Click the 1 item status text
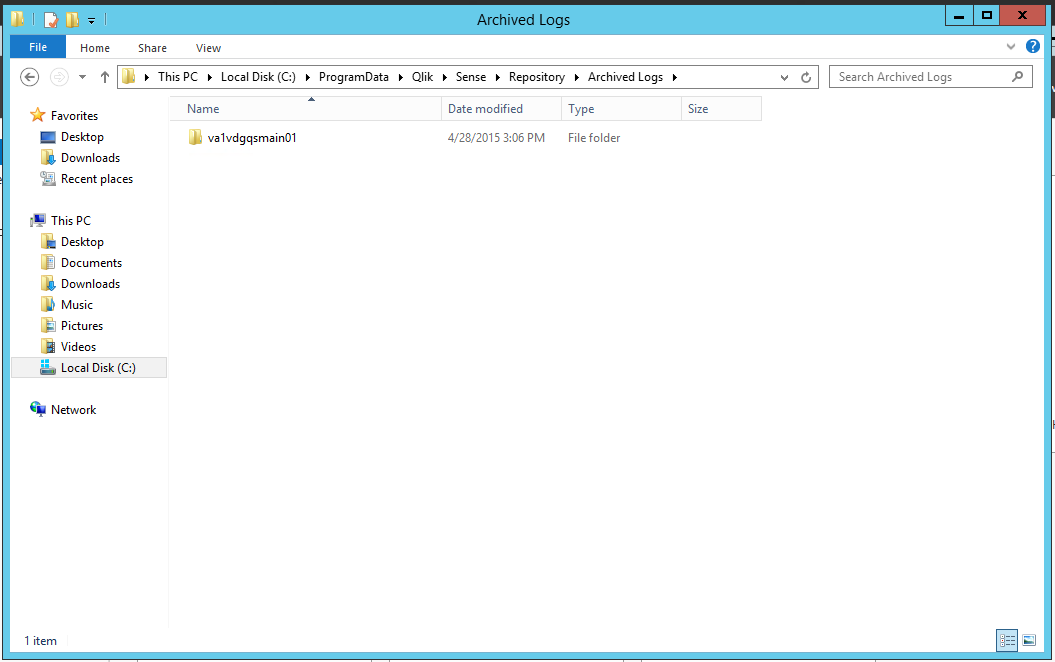 click(x=40, y=641)
